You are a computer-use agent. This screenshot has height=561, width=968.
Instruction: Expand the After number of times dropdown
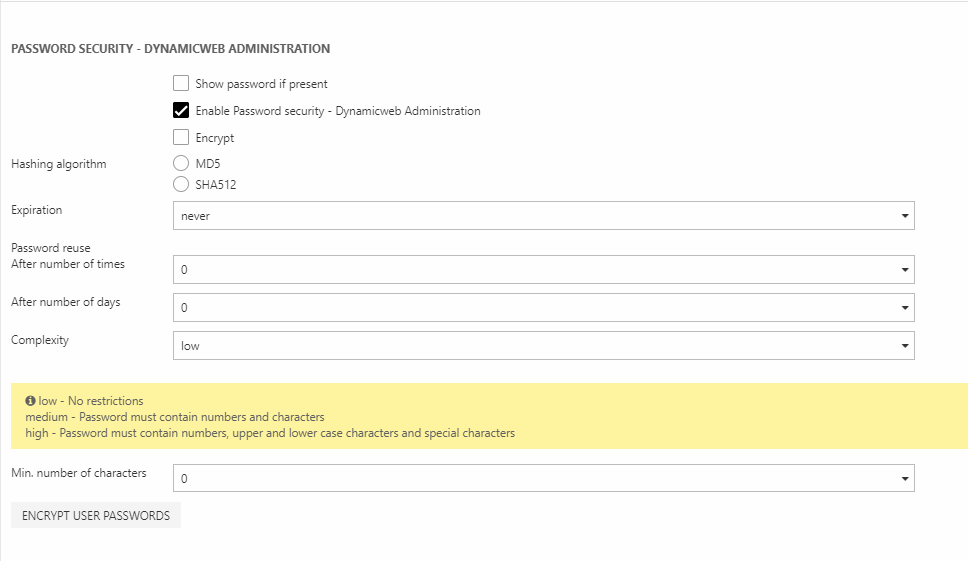[x=543, y=270]
